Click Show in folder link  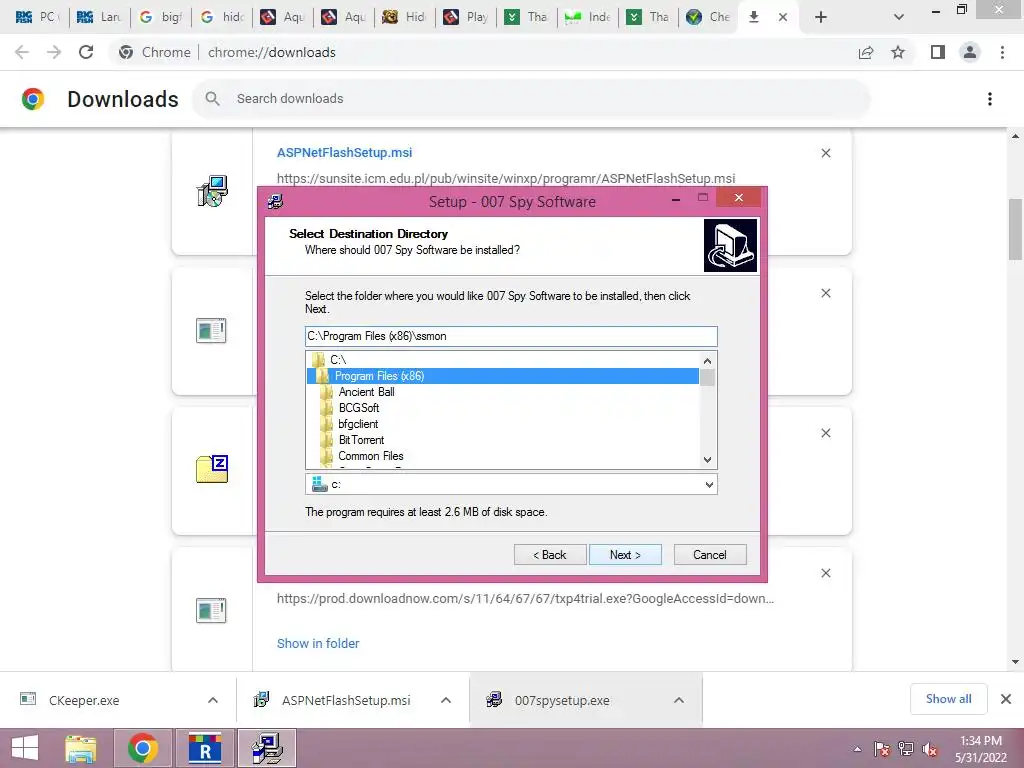click(318, 643)
